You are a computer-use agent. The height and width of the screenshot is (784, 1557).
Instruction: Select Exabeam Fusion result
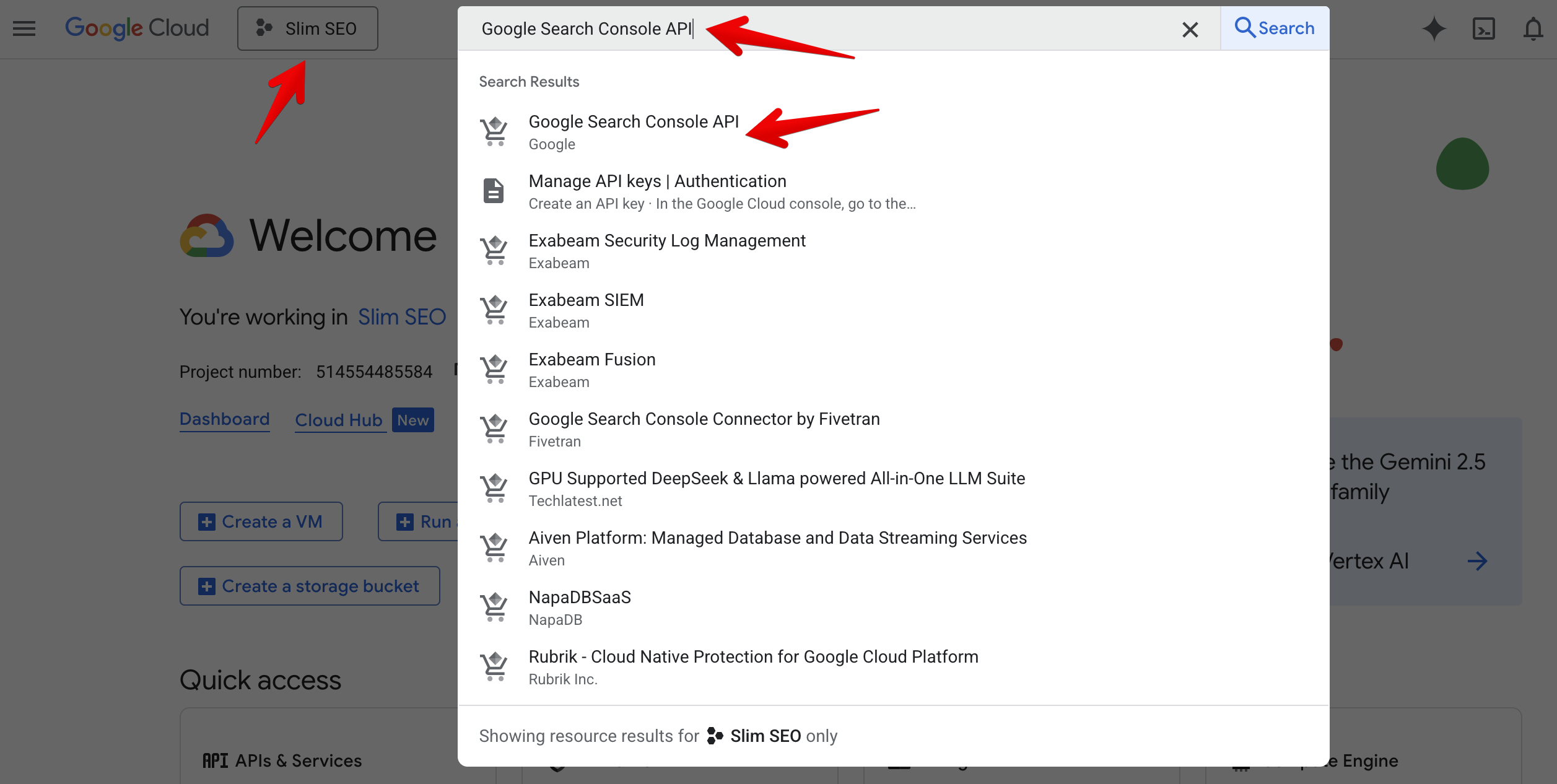(893, 370)
